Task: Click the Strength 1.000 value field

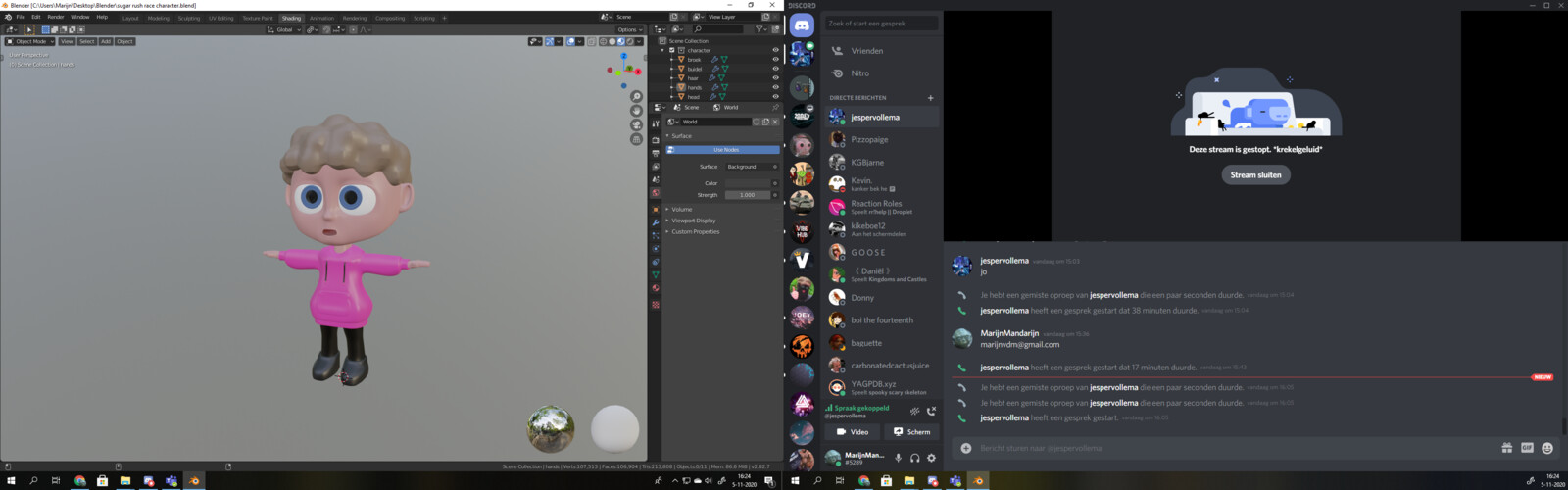Action: pyautogui.click(x=747, y=195)
